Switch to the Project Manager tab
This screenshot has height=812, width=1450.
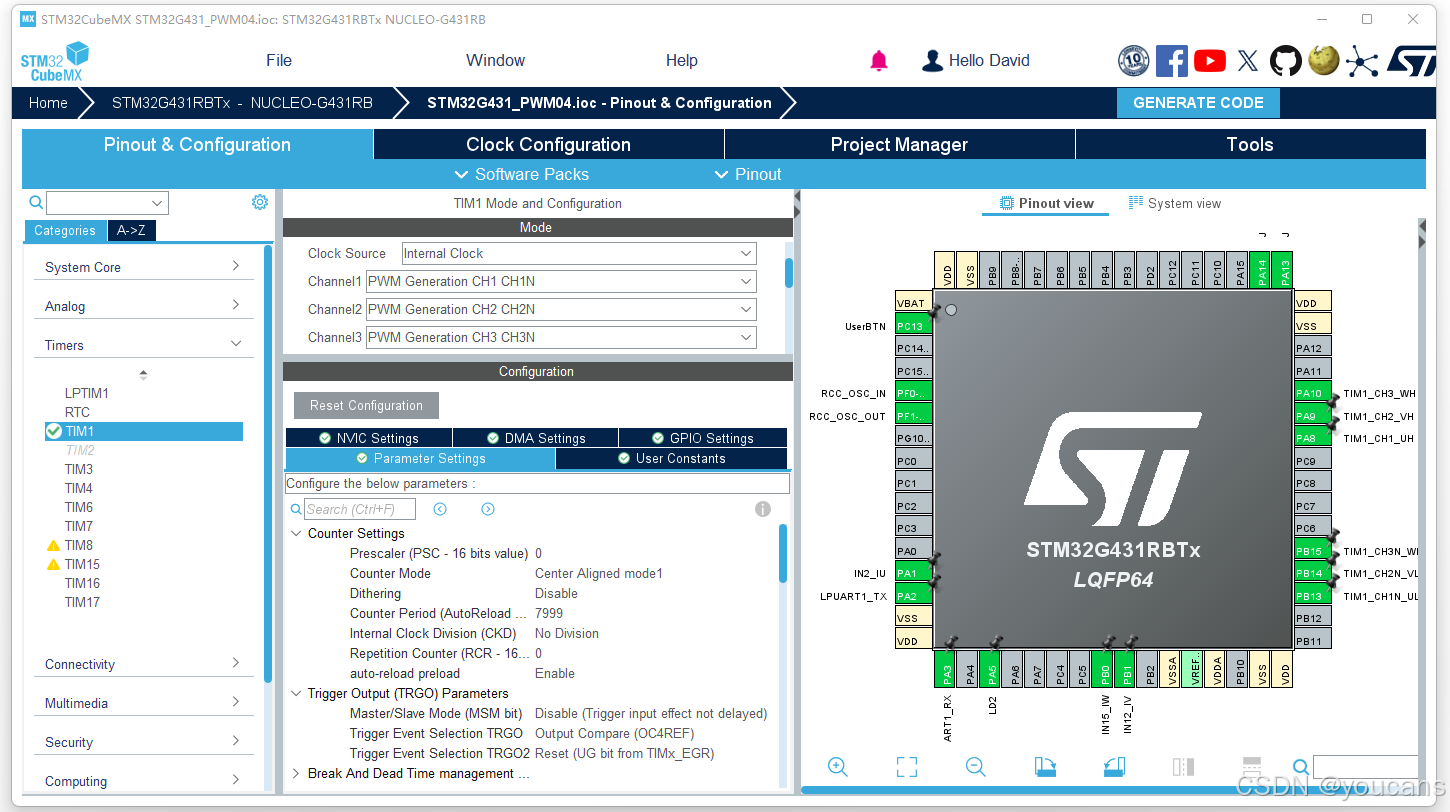point(899,145)
